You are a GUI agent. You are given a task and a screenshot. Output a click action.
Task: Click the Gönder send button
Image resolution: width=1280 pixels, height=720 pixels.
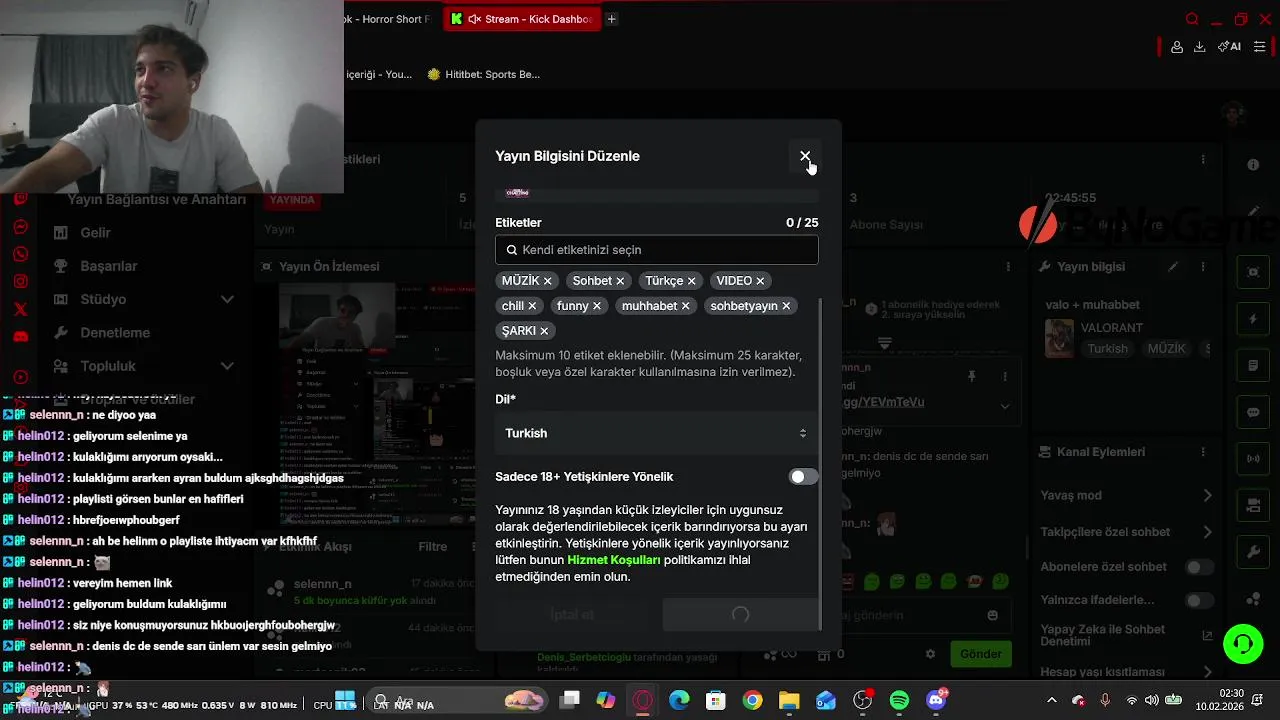click(981, 654)
